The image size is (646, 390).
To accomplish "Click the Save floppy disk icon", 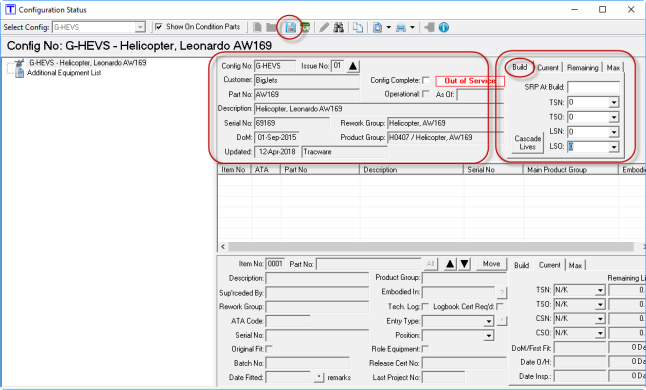I will (x=290, y=28).
